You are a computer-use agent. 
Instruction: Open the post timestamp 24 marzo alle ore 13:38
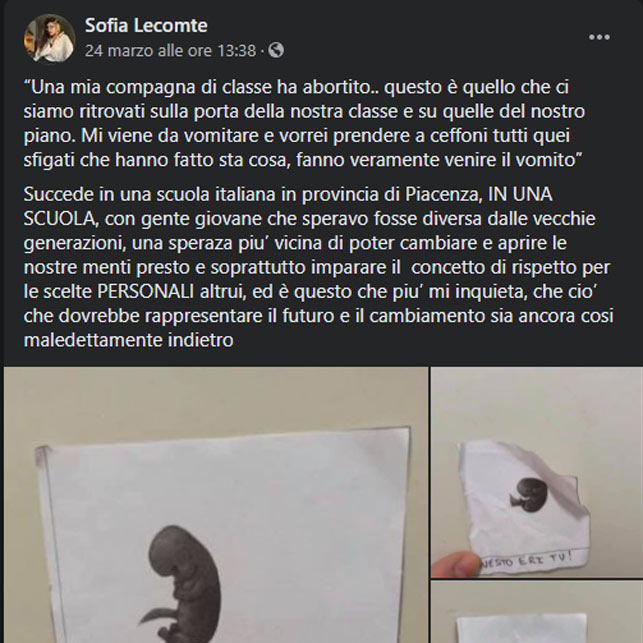pos(170,51)
